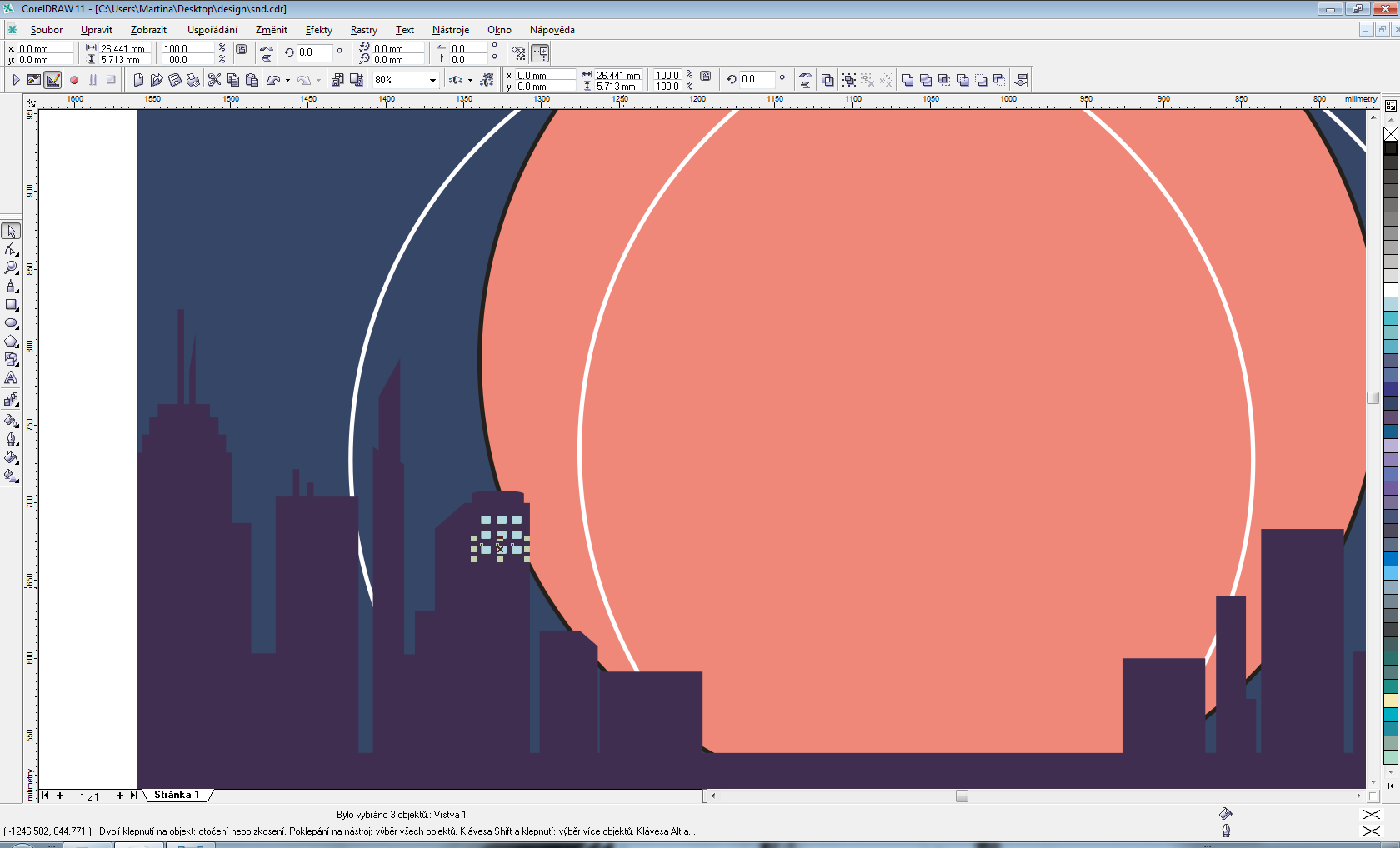The width and height of the screenshot is (1400, 848).
Task: Expand the color palette to full view
Action: pos(1391,786)
